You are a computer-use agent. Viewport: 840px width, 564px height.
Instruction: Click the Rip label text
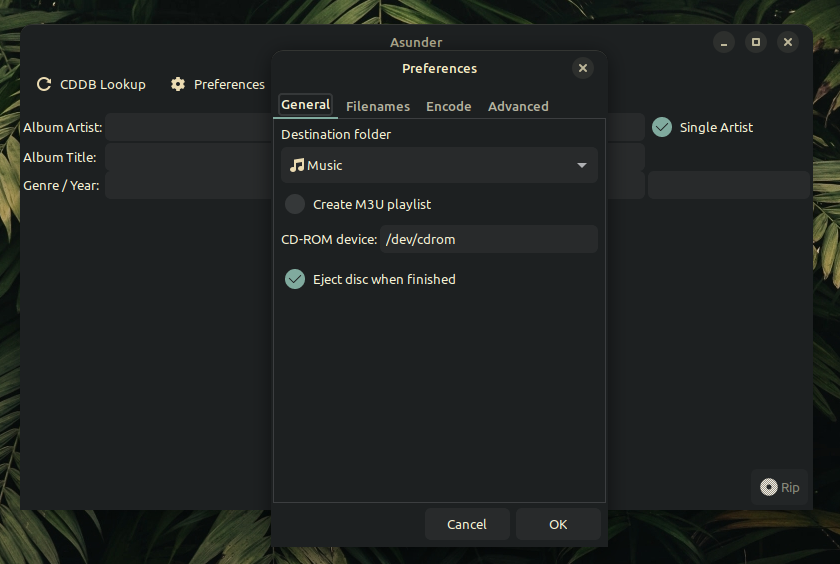[x=790, y=487]
